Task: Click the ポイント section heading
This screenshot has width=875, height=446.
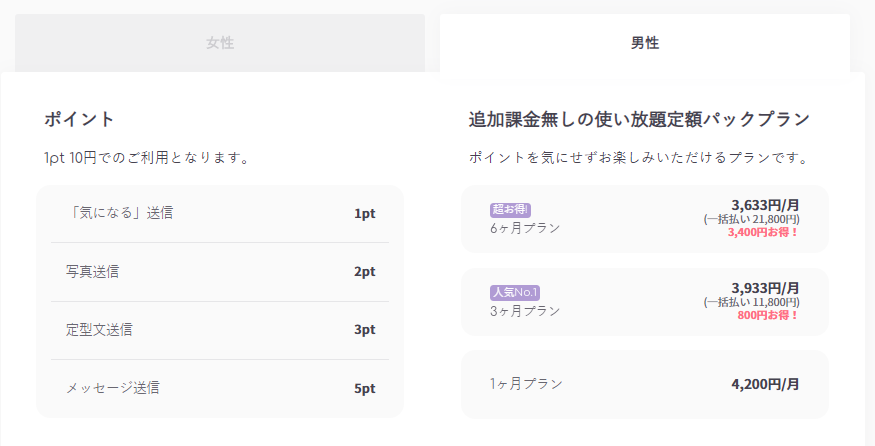Action: 79,119
